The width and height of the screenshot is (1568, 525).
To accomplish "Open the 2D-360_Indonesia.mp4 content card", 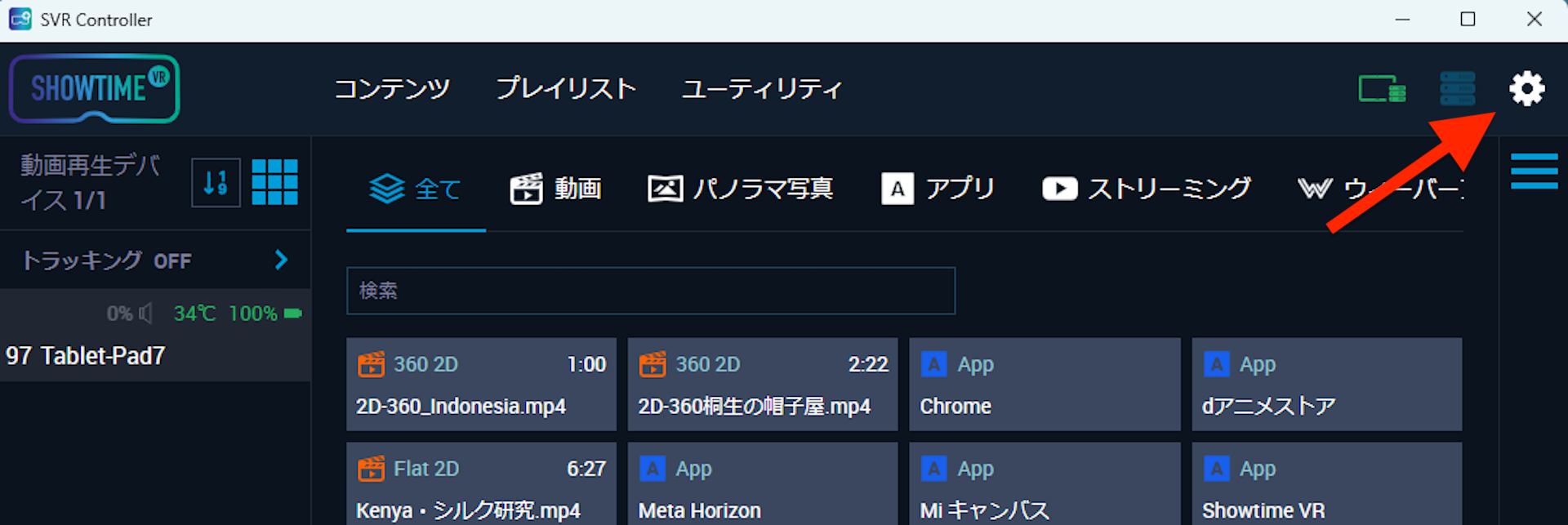I will (481, 385).
